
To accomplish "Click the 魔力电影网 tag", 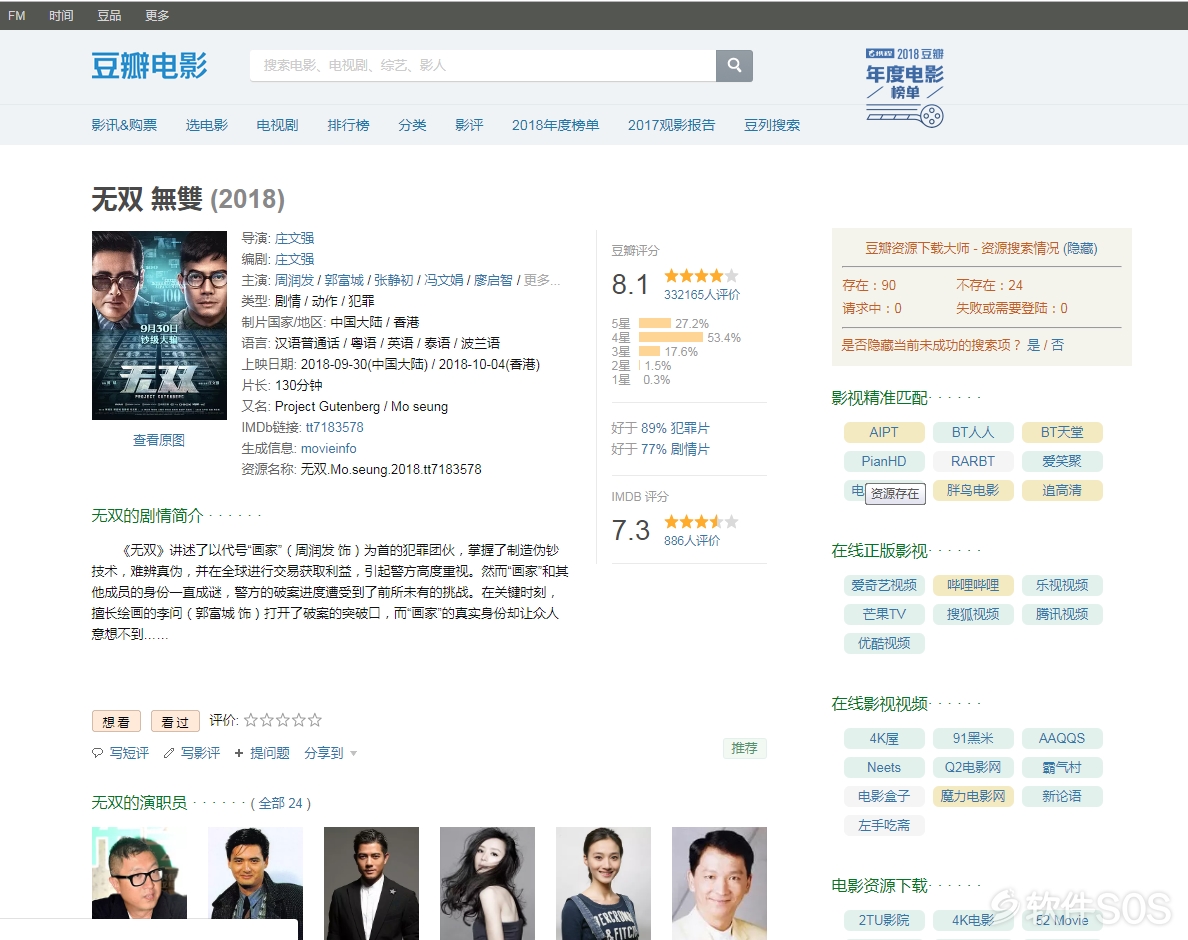I will (973, 796).
